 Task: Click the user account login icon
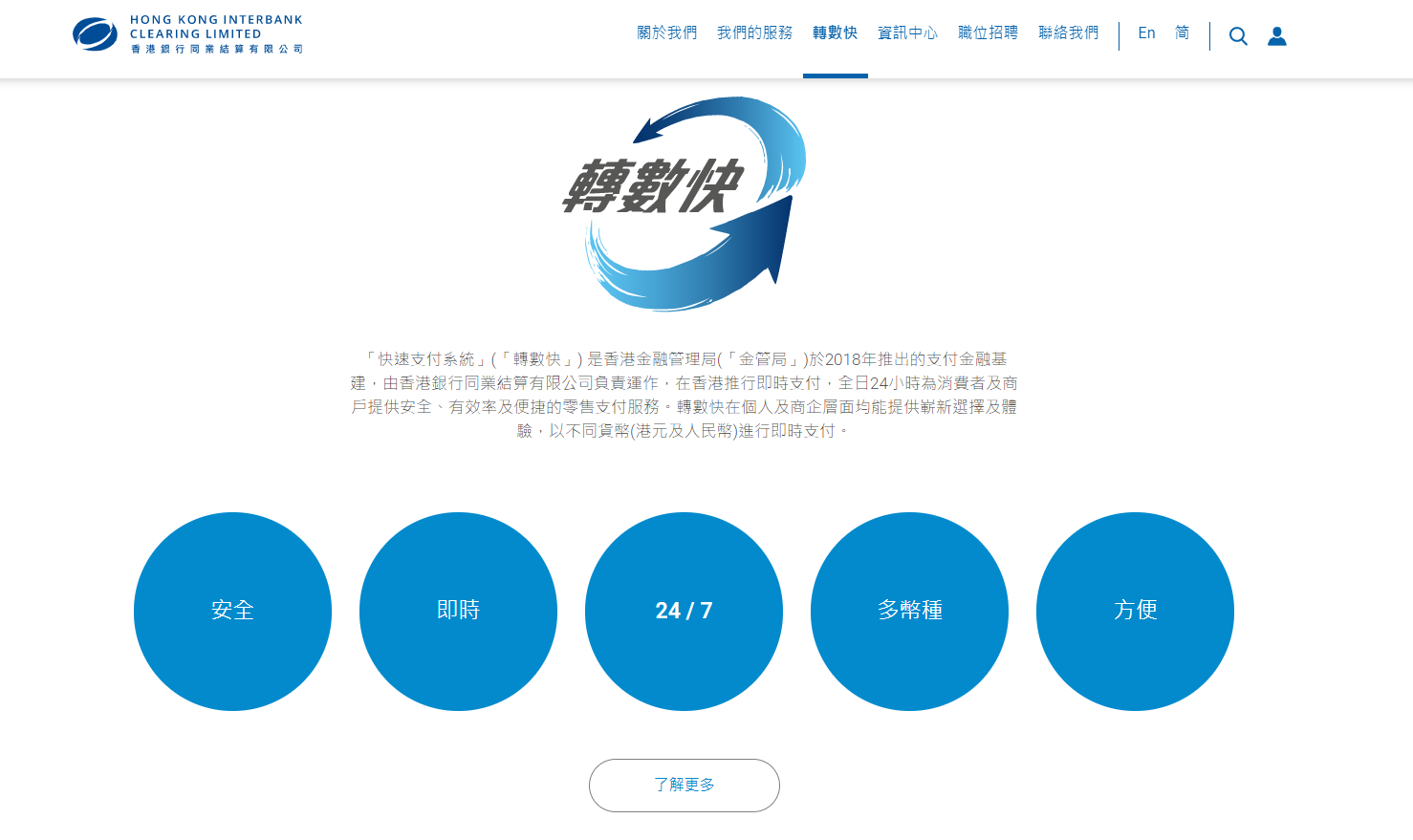tap(1277, 36)
